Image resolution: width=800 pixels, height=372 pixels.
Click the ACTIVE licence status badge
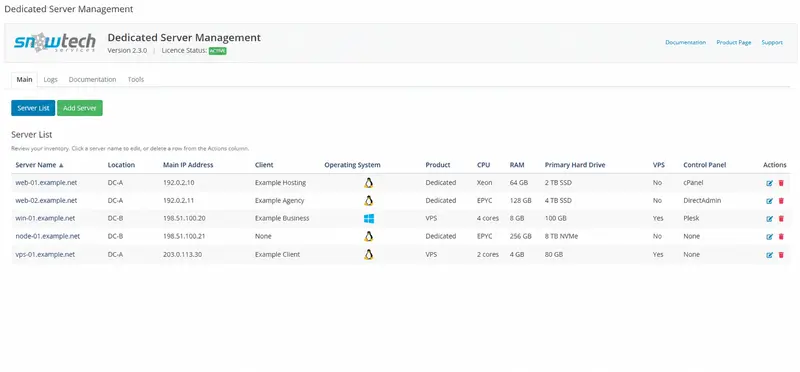click(x=217, y=51)
